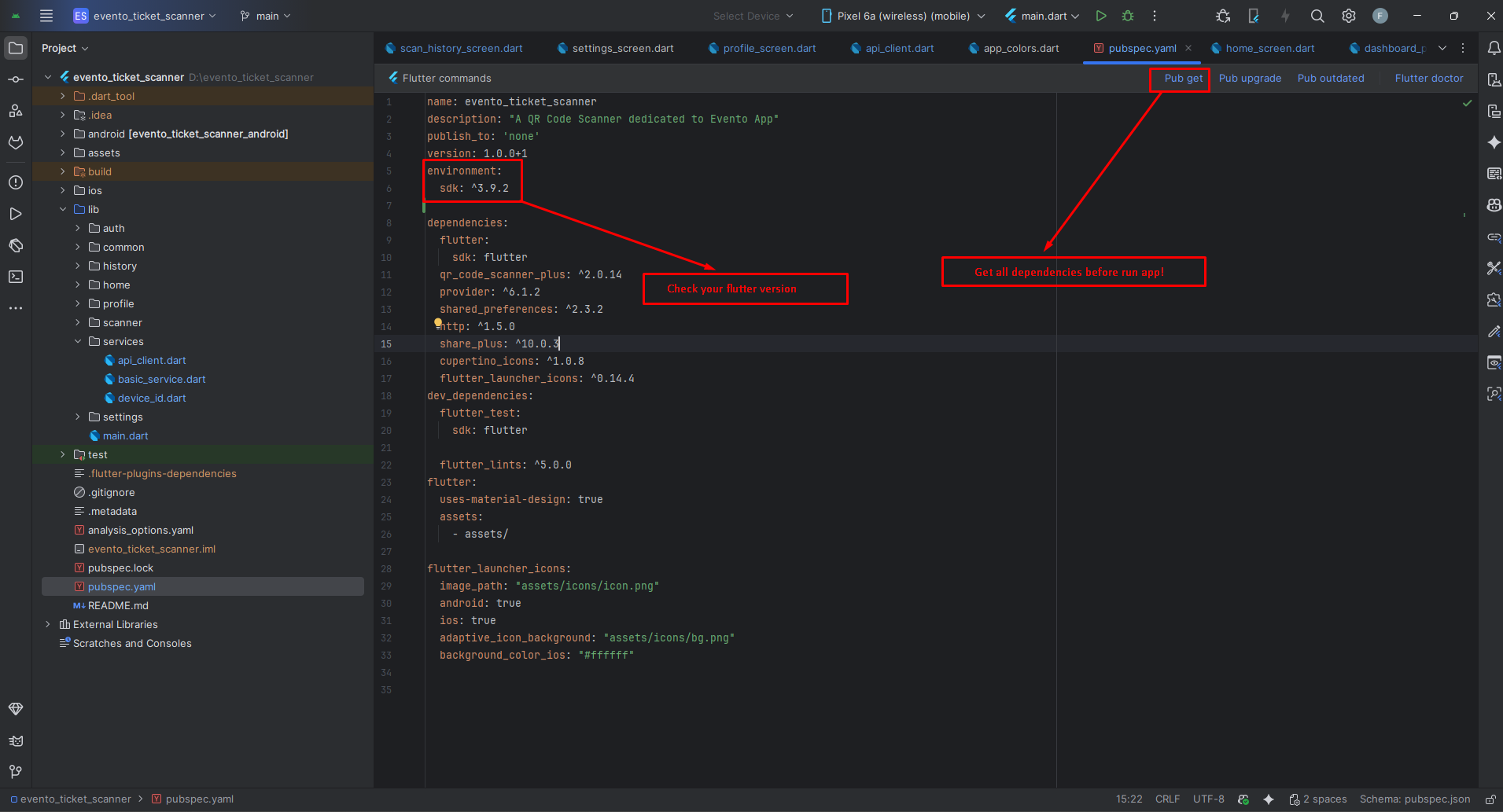Open more run actions menu
This screenshot has width=1503, height=812.
point(1155,16)
